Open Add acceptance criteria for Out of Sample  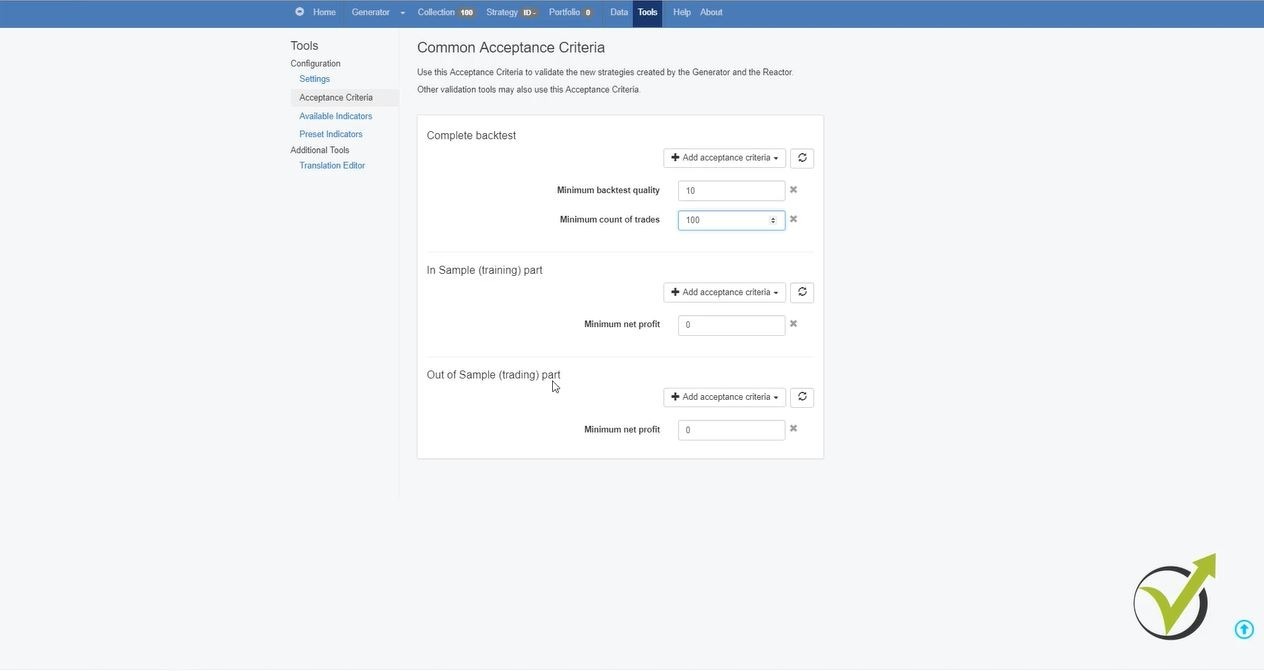pyautogui.click(x=724, y=397)
